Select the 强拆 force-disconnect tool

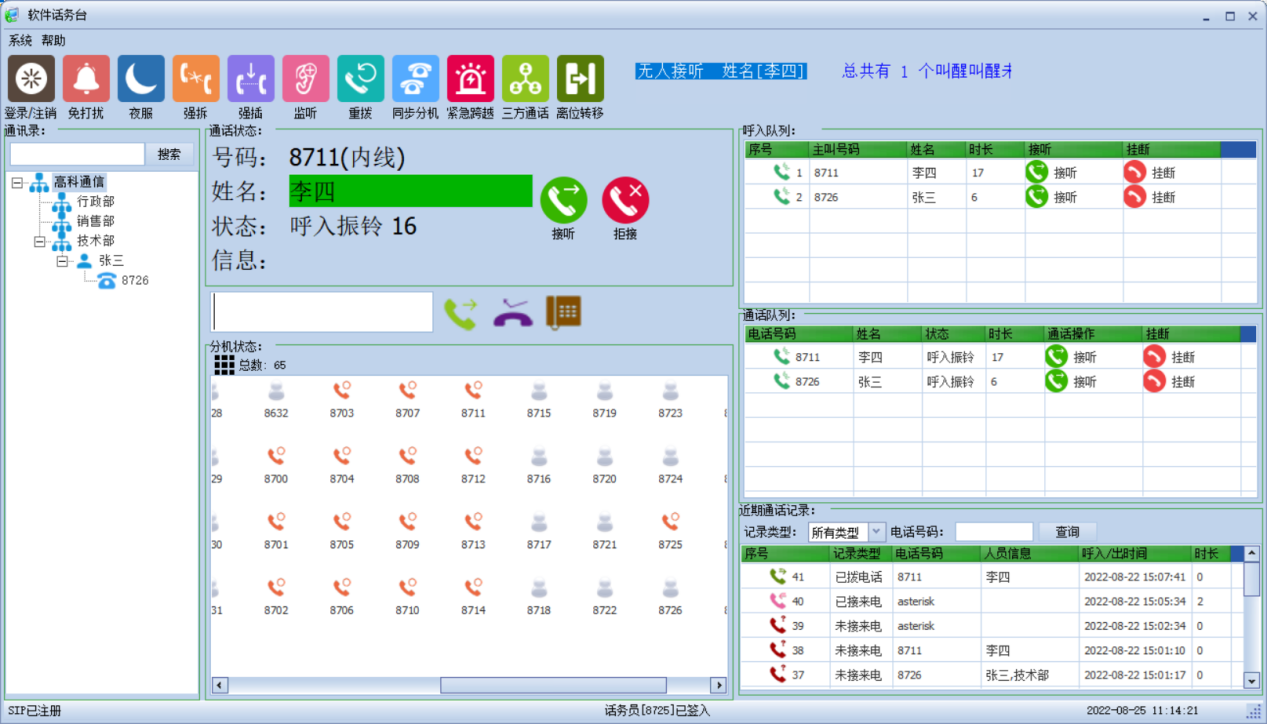click(x=195, y=78)
